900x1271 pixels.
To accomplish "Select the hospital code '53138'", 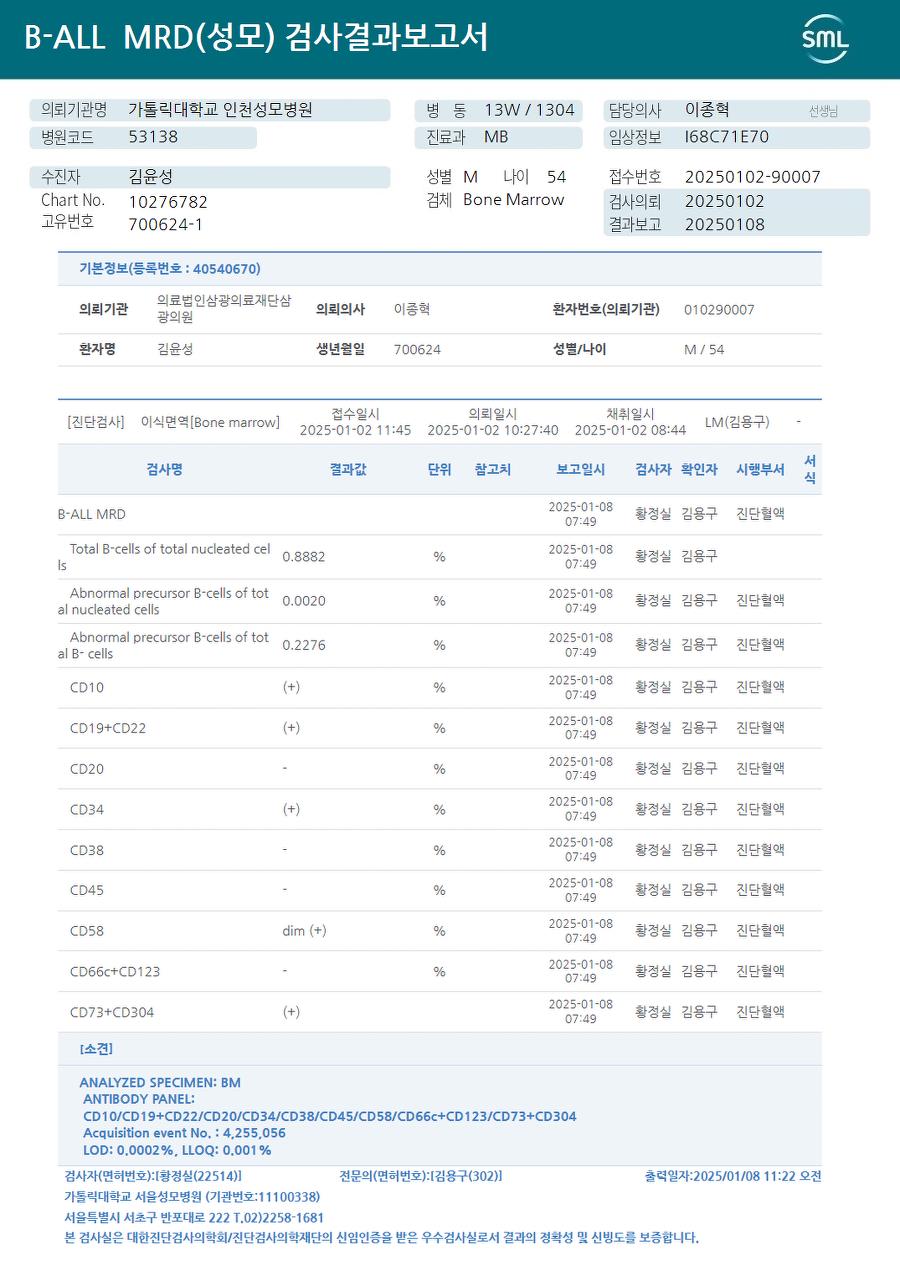I will [x=153, y=137].
